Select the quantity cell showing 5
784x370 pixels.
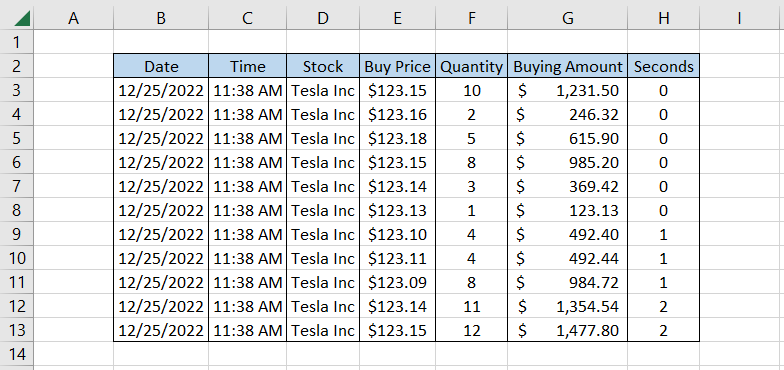click(x=472, y=138)
